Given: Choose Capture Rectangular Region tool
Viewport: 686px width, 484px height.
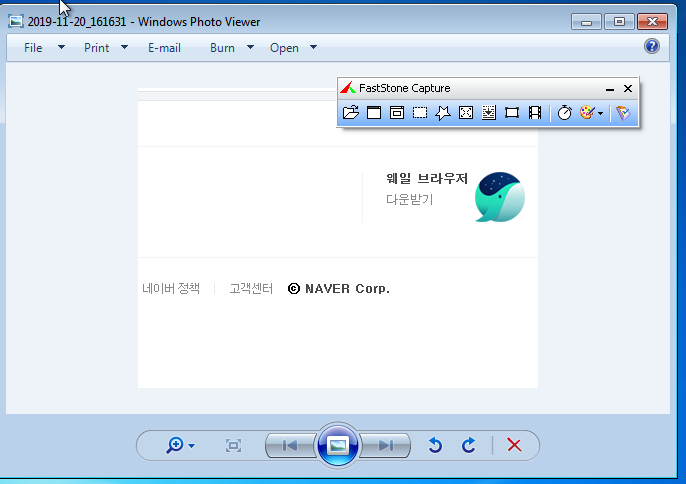Looking at the screenshot, I should (x=420, y=113).
